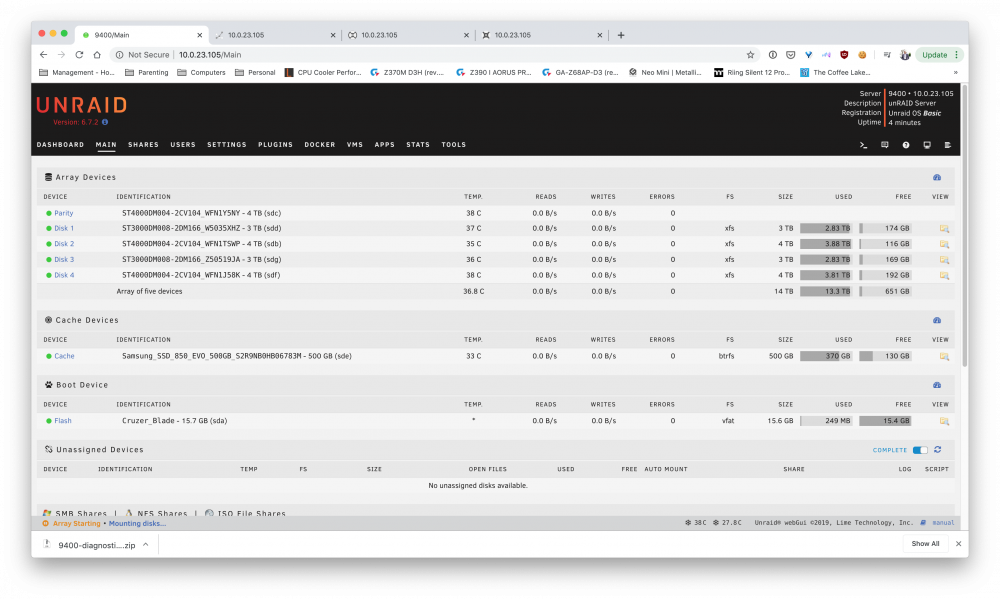1000x599 pixels.
Task: Open the Parenting bookmark folder
Action: pos(147,73)
